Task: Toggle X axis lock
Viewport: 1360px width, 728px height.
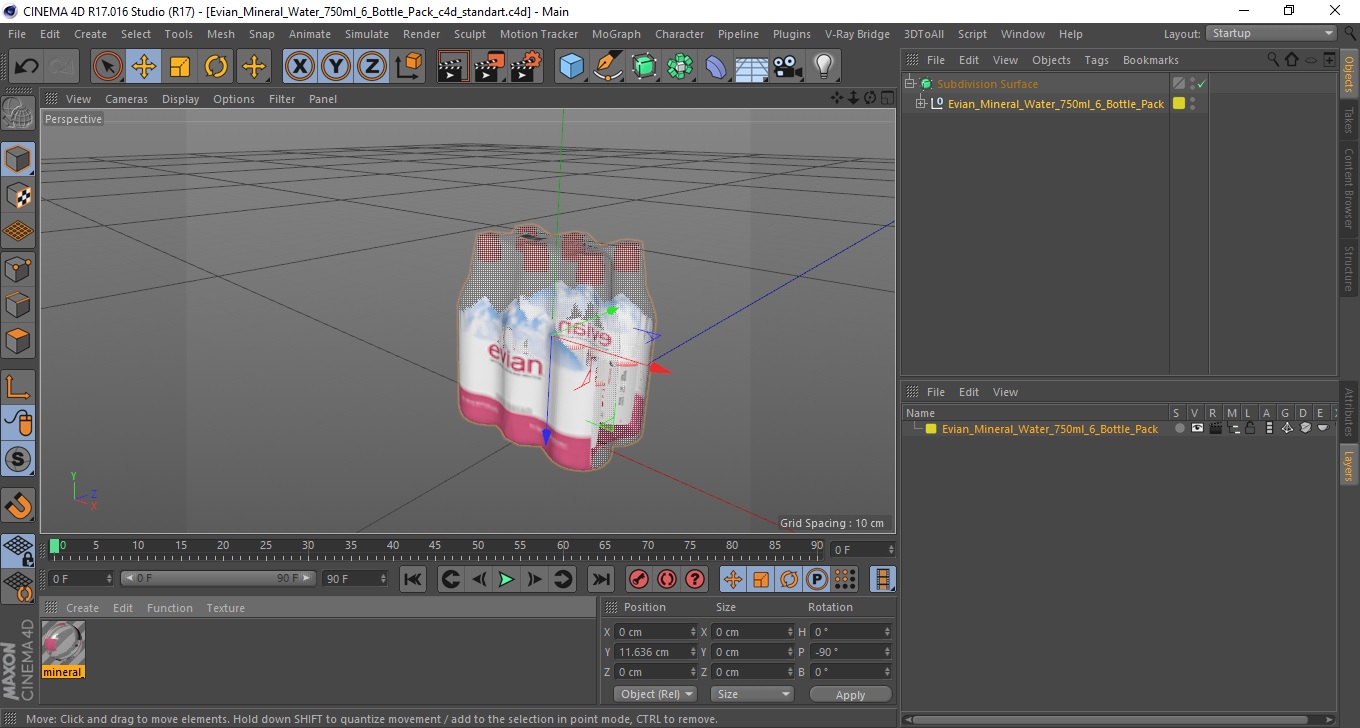Action: tap(299, 67)
